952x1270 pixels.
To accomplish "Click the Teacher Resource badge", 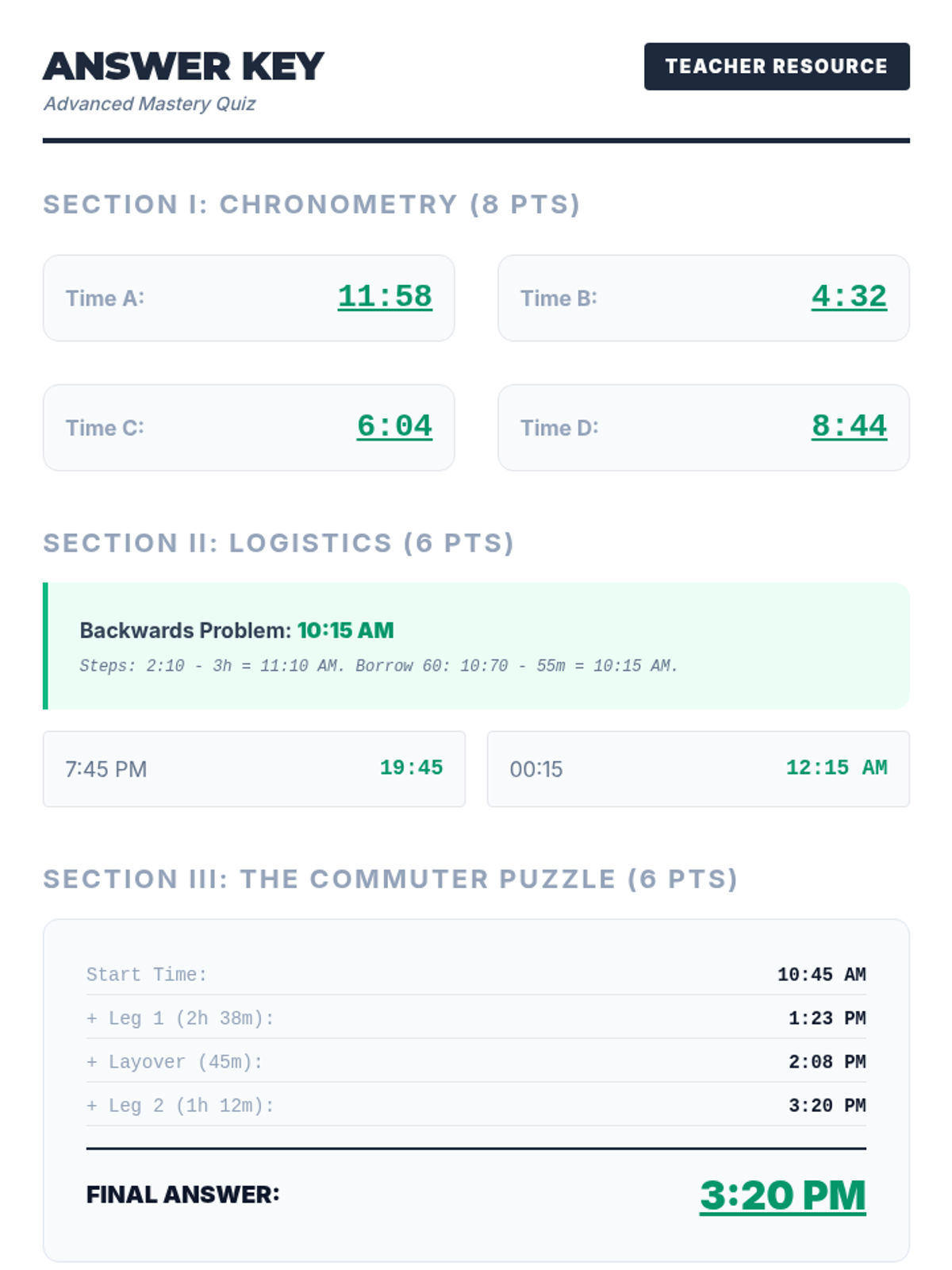I will coord(776,67).
